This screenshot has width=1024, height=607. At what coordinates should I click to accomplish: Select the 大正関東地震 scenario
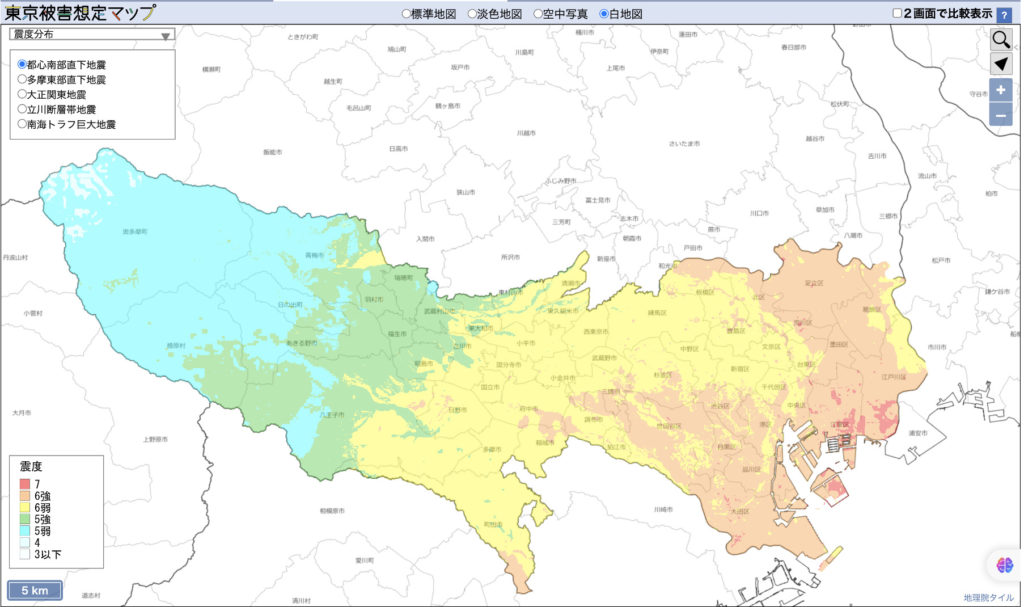coord(22,94)
